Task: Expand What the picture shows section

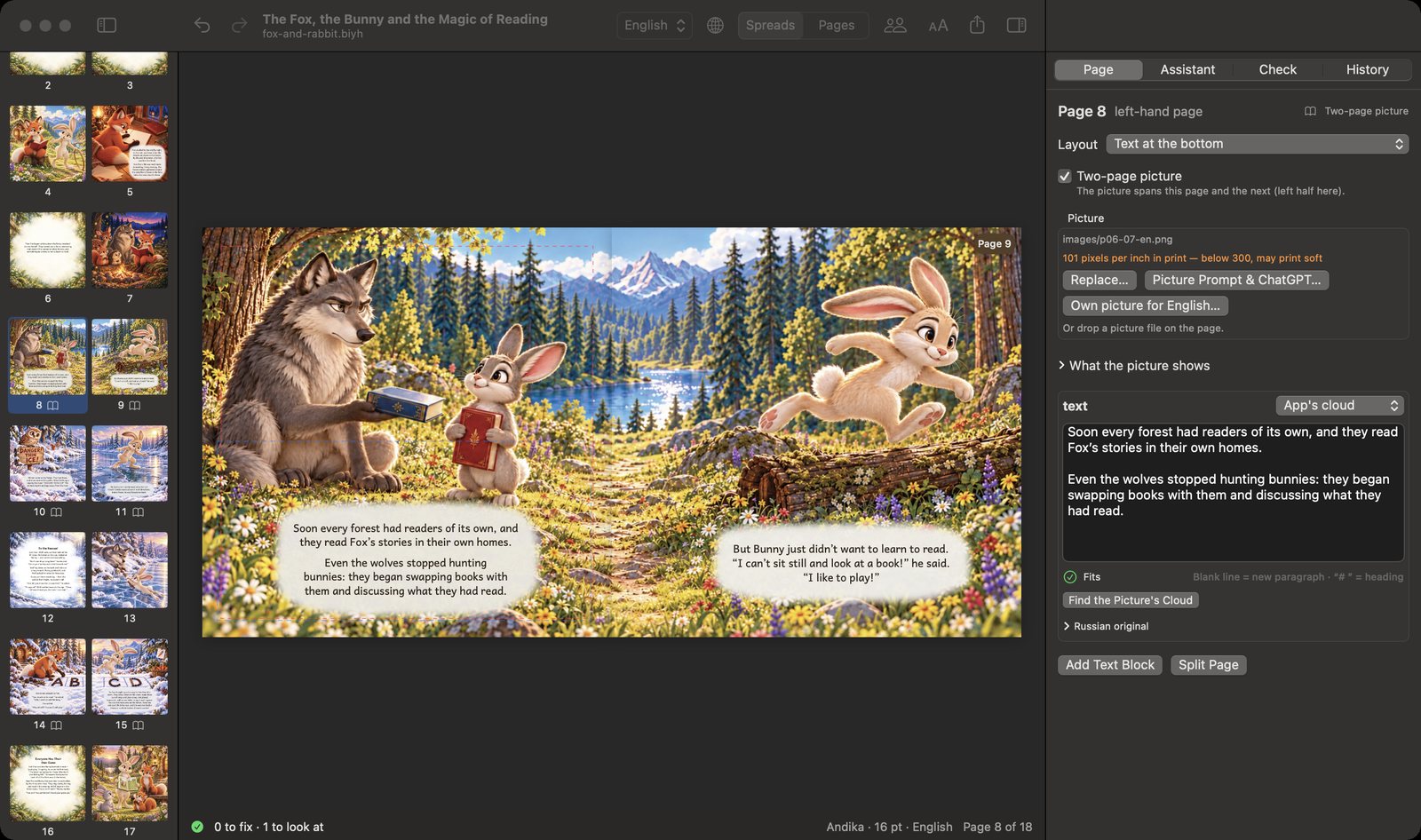Action: (1134, 366)
